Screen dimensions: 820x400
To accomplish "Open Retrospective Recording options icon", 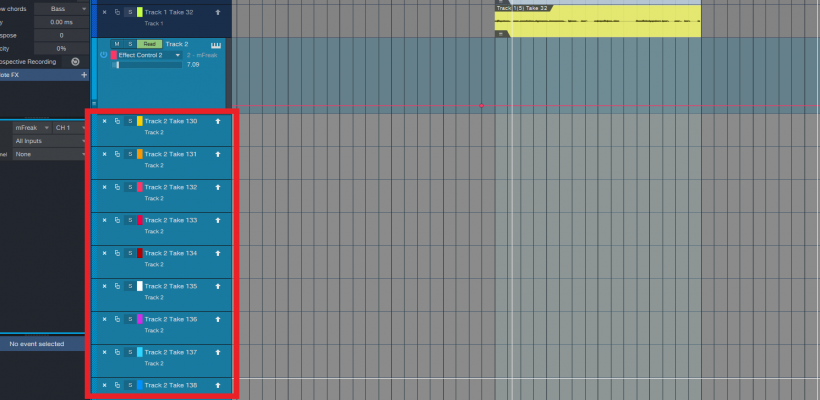I will (x=75, y=62).
